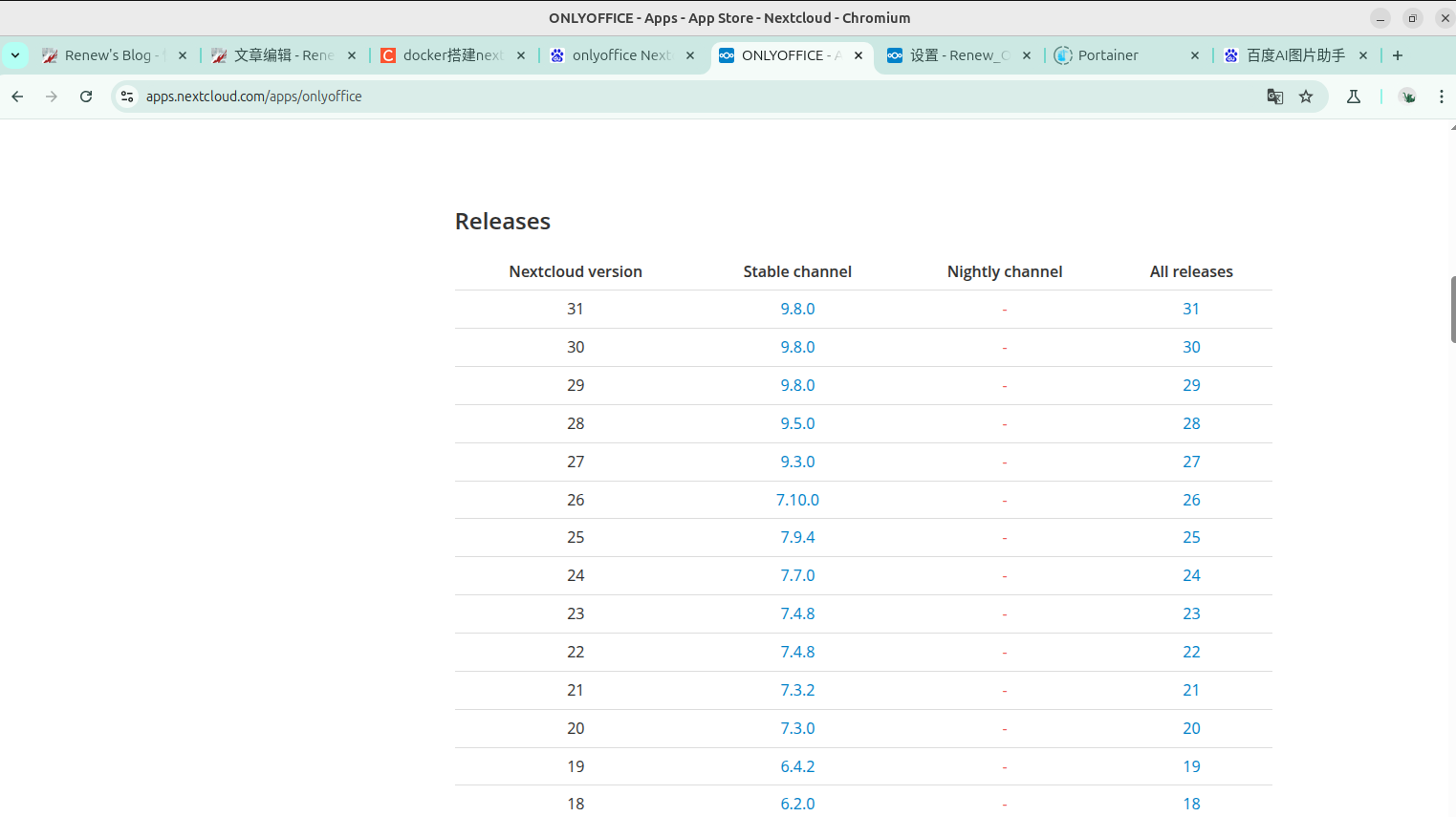1456x817 pixels.
Task: Select the Nightly channel column header
Action: click(1005, 271)
